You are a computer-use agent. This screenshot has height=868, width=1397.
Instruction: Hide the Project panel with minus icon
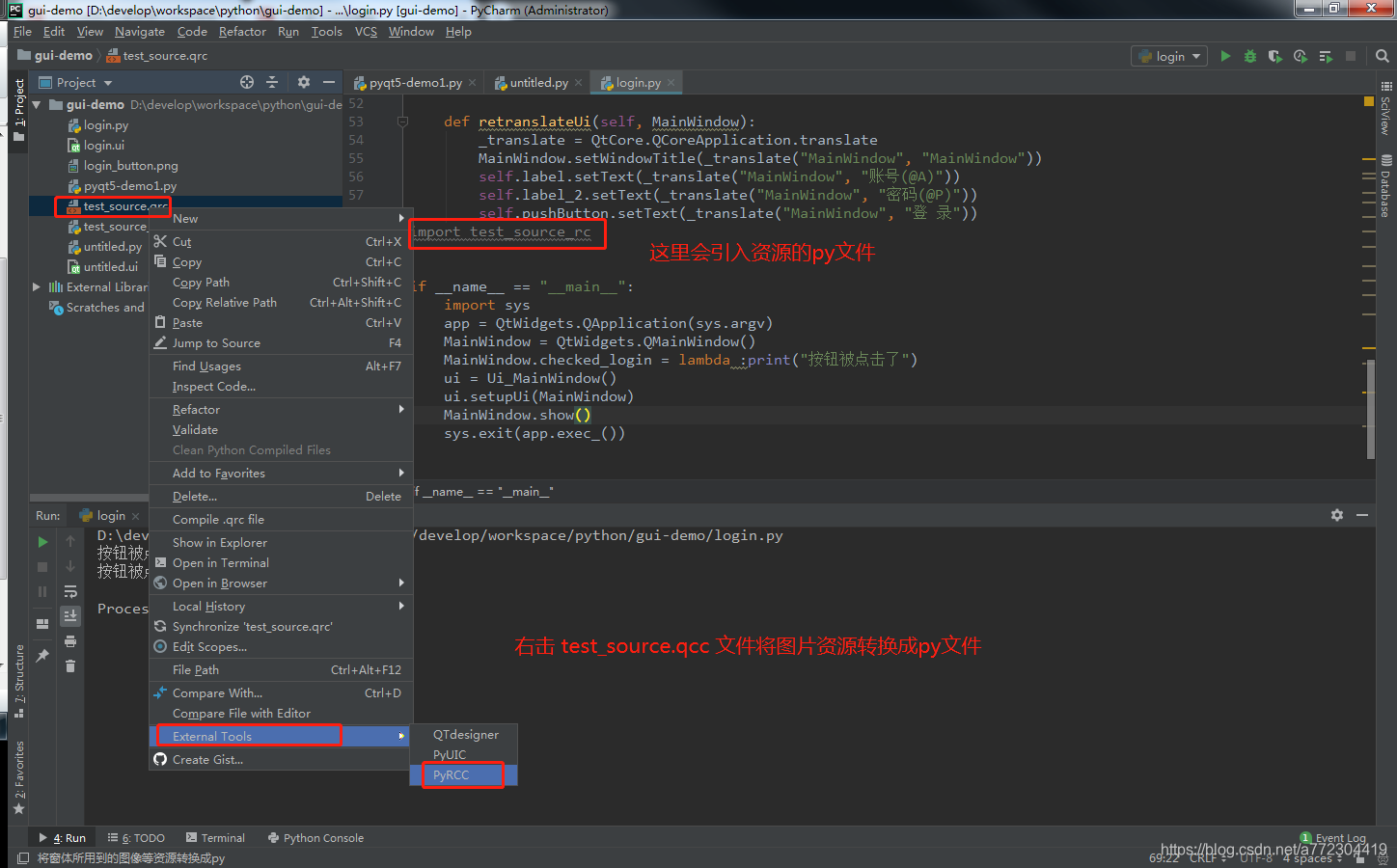(329, 82)
